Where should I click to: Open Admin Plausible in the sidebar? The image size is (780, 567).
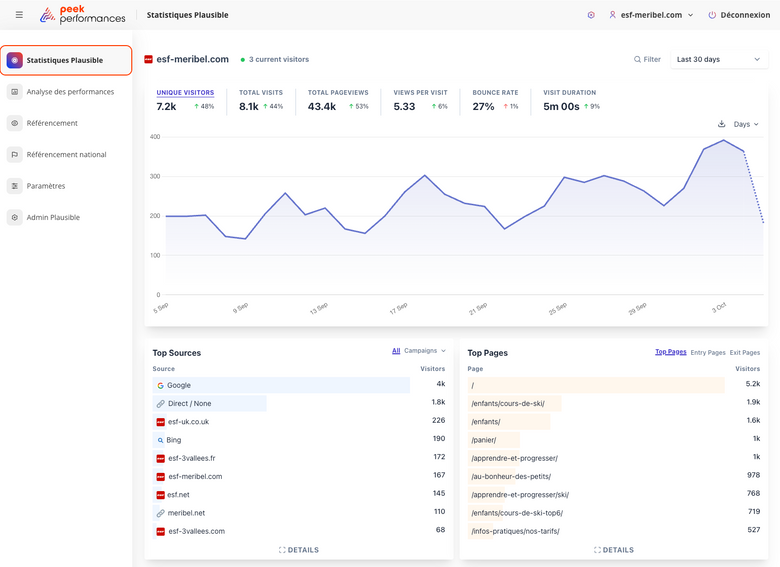point(66,217)
